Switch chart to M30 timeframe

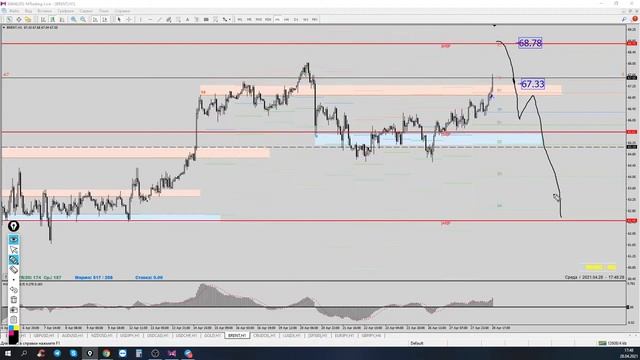tap(268, 19)
